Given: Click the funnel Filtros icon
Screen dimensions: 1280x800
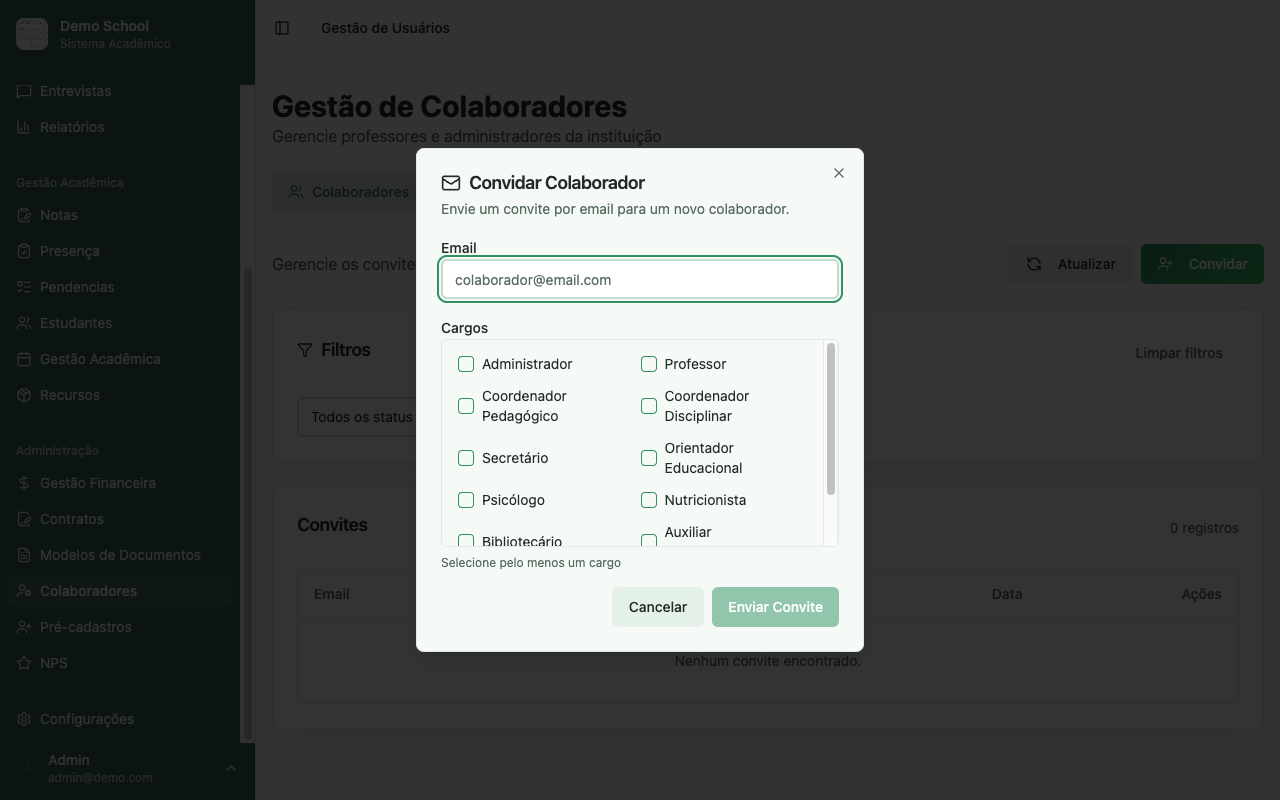Looking at the screenshot, I should point(305,350).
